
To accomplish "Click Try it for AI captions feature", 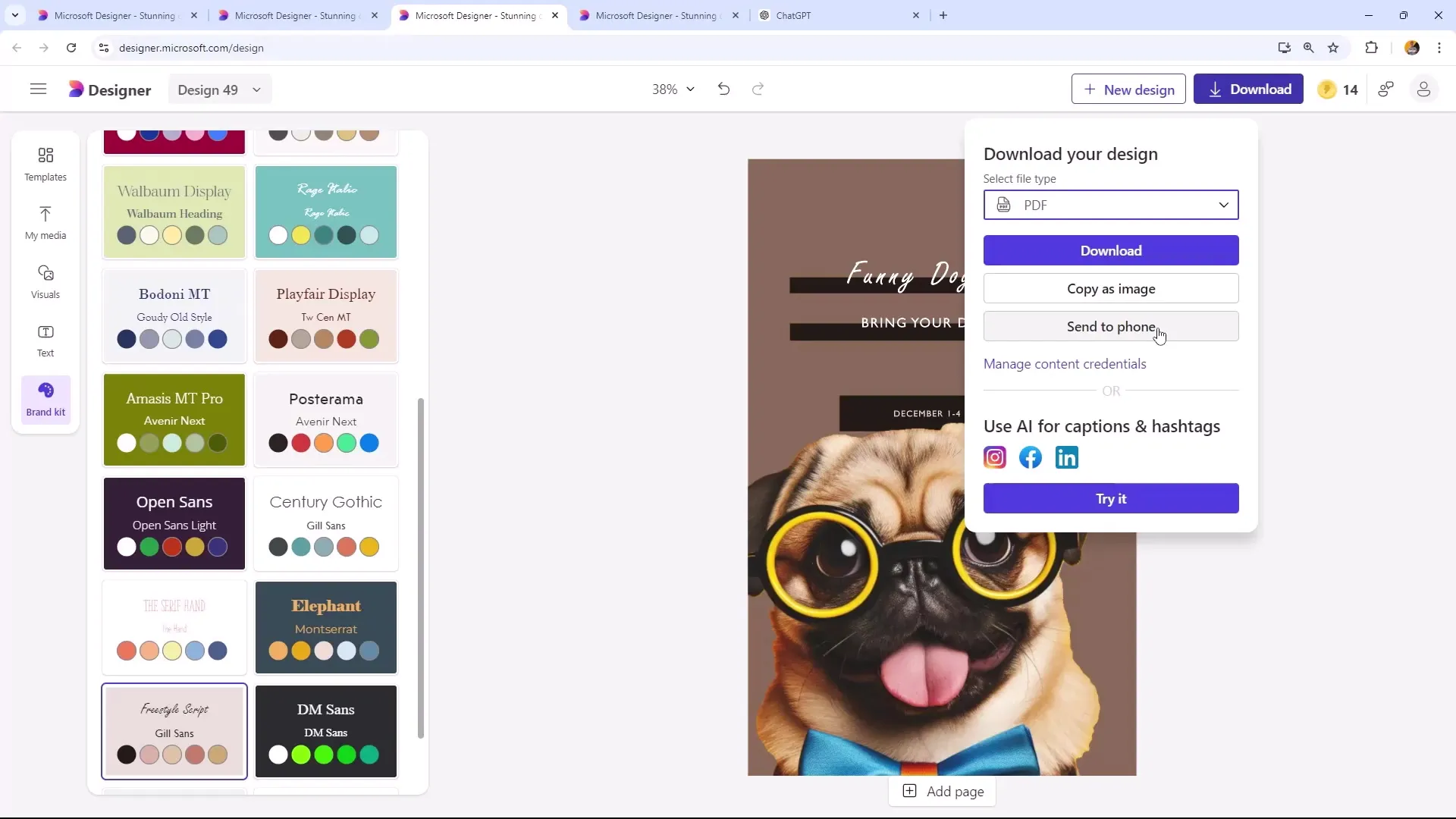I will click(x=1111, y=498).
